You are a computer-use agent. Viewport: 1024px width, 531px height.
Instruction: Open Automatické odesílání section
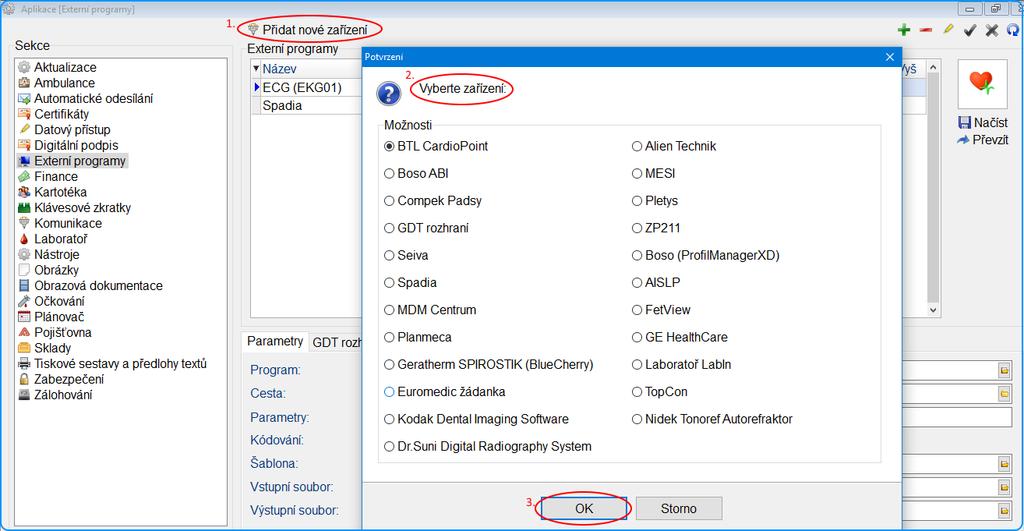coord(86,99)
